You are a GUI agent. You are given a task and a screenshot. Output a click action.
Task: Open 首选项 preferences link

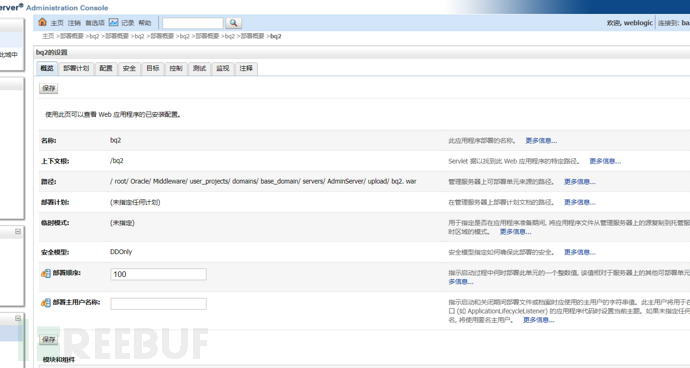[95, 23]
